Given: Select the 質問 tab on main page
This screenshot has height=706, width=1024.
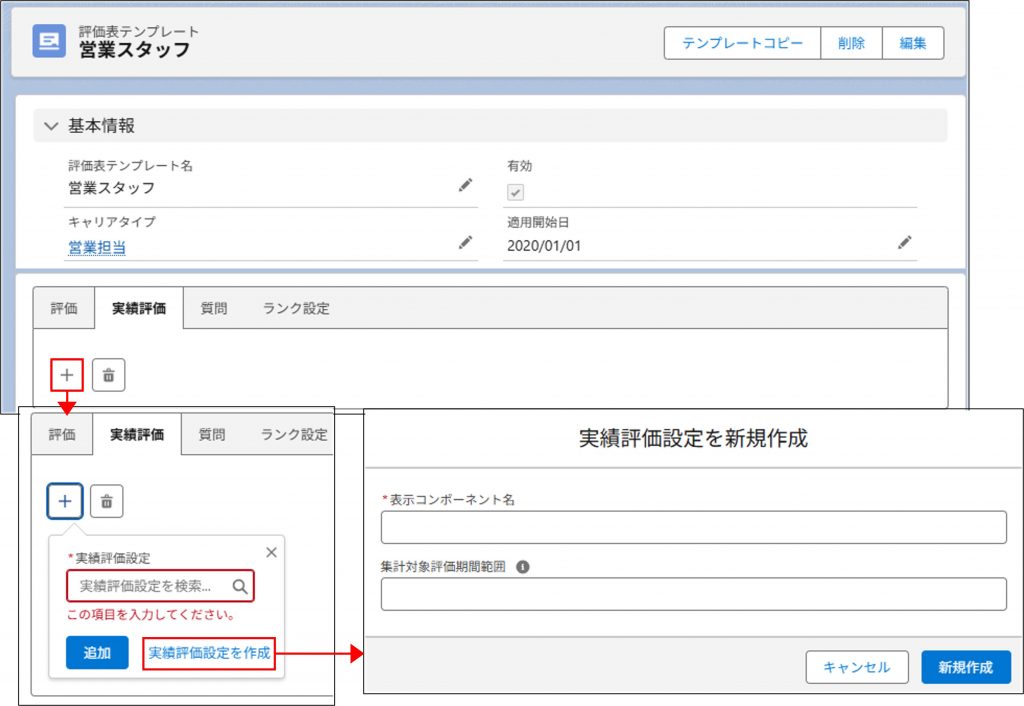Looking at the screenshot, I should click(x=213, y=308).
